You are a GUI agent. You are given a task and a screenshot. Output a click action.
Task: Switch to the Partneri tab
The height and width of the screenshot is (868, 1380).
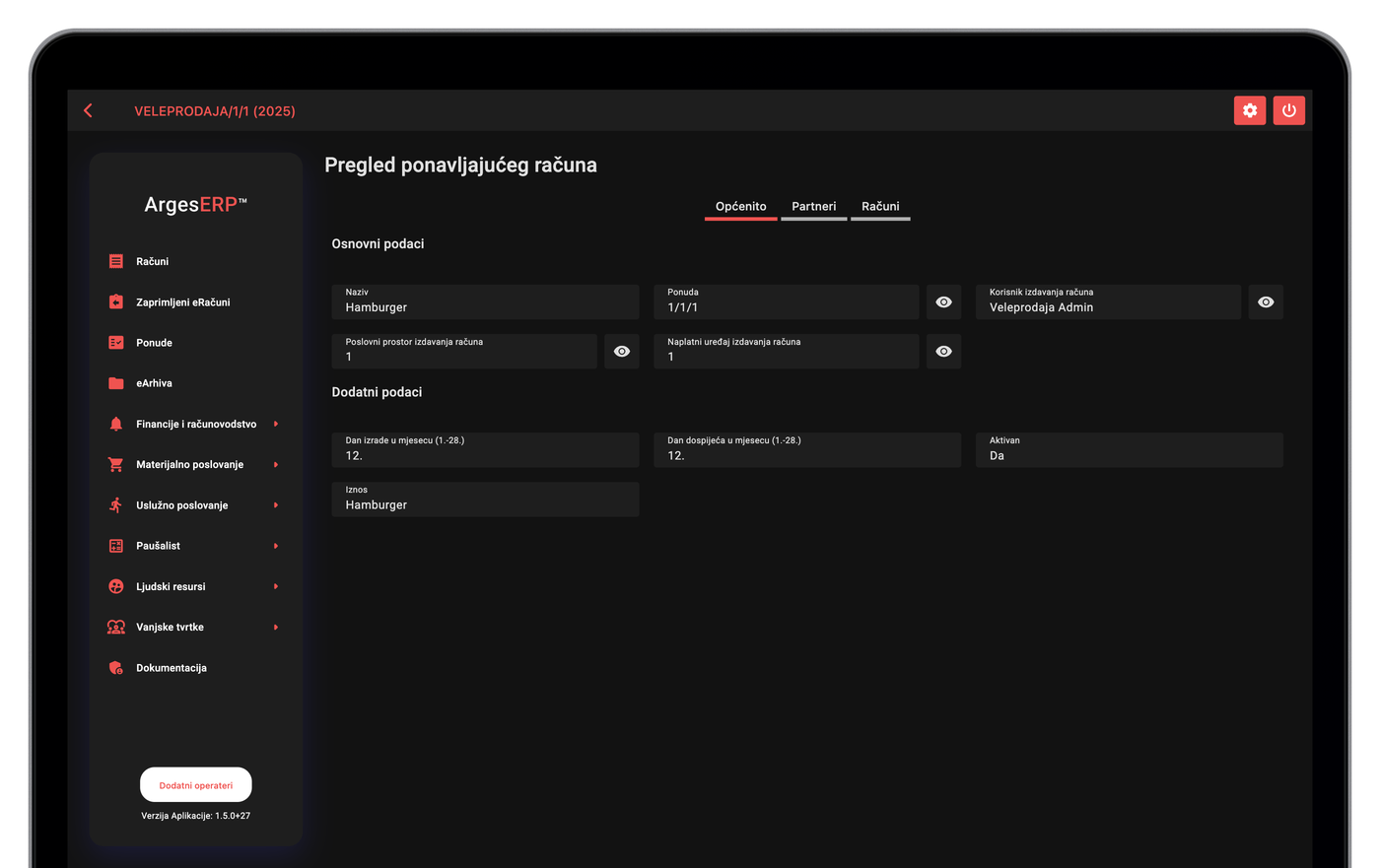pyautogui.click(x=814, y=207)
